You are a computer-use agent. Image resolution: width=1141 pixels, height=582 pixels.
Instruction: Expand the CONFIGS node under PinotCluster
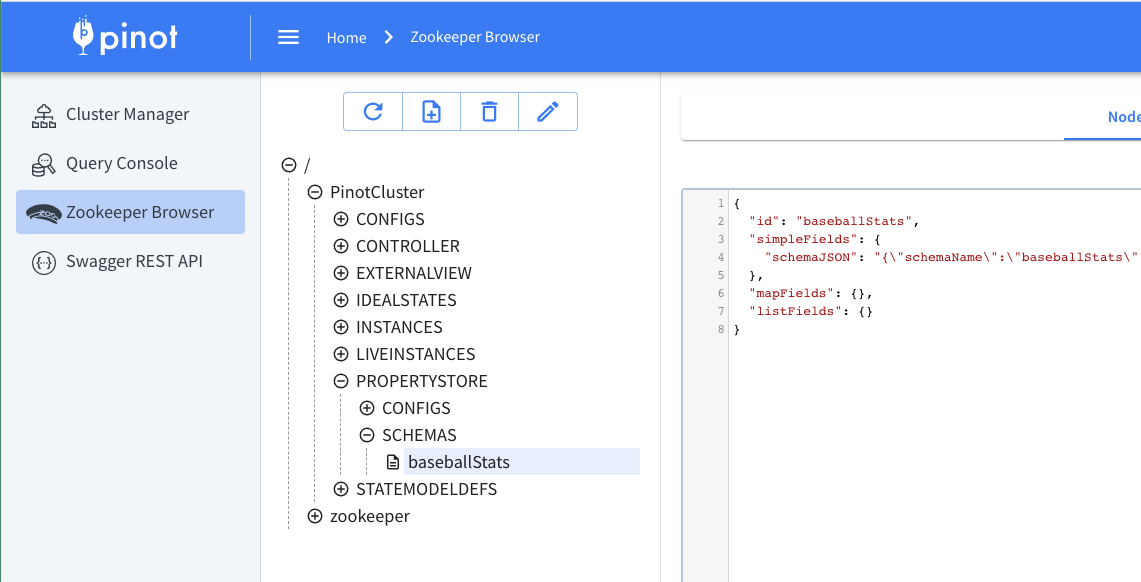(340, 218)
